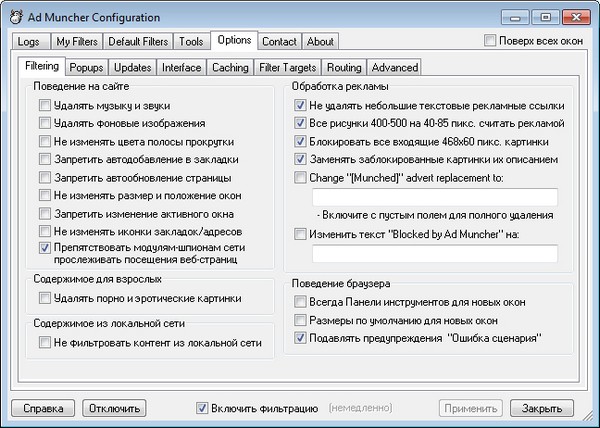Image resolution: width=600 pixels, height=428 pixels.
Task: Toggle "Удалять порно и эротические картинки"
Action: click(45, 298)
